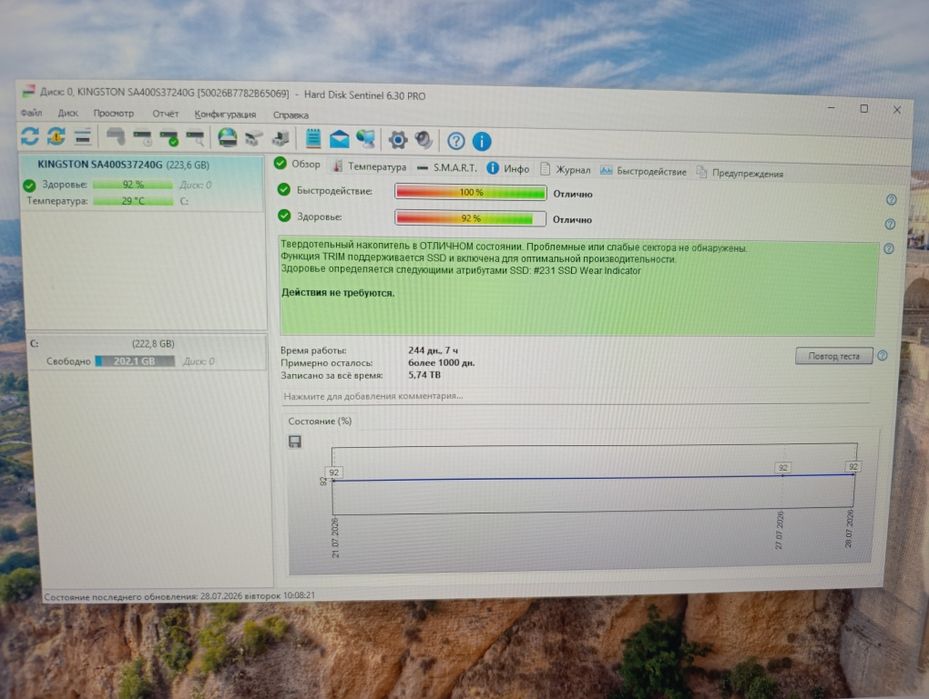Open the Диск menu
Viewport: 929px width, 699px height.
(x=68, y=113)
